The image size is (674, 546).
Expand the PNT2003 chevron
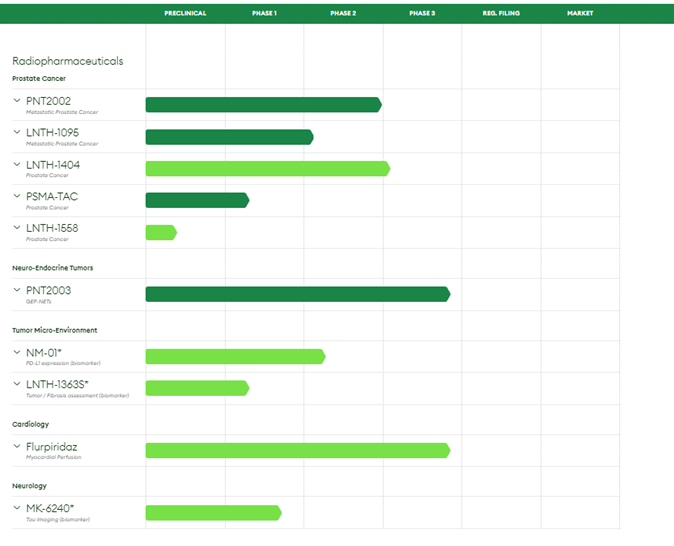coord(17,291)
